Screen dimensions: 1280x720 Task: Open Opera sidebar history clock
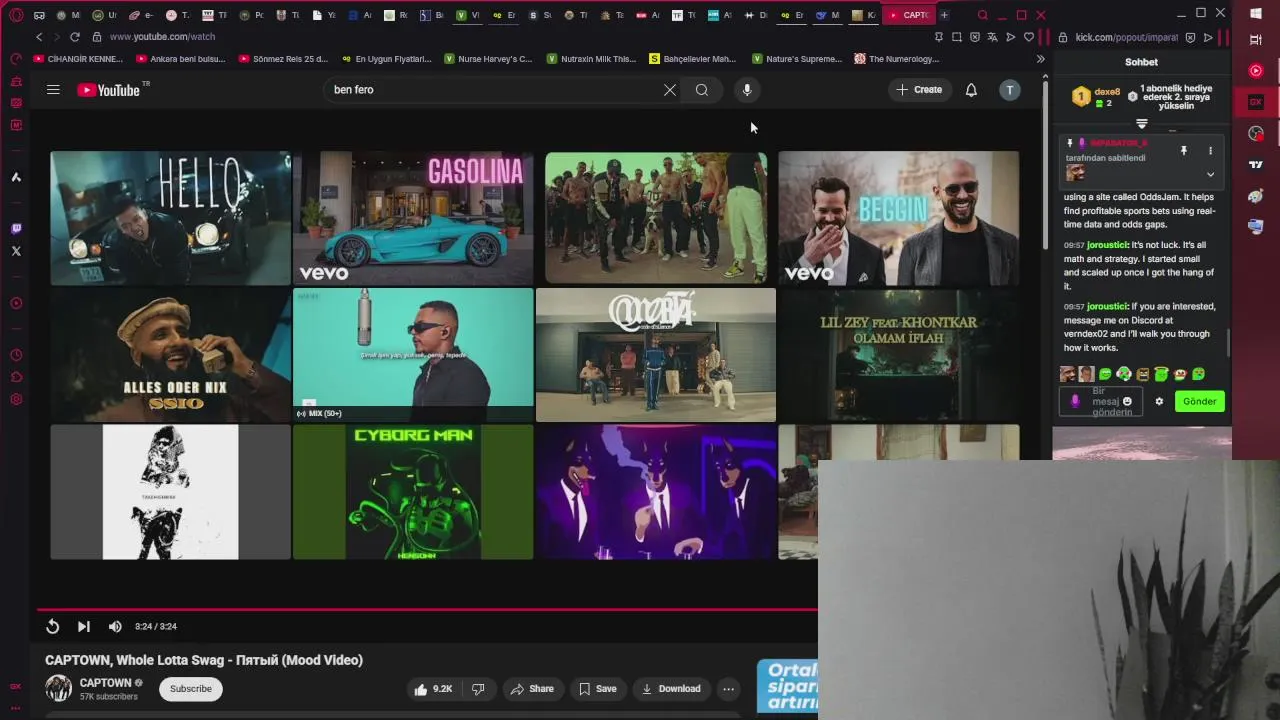pos(16,355)
